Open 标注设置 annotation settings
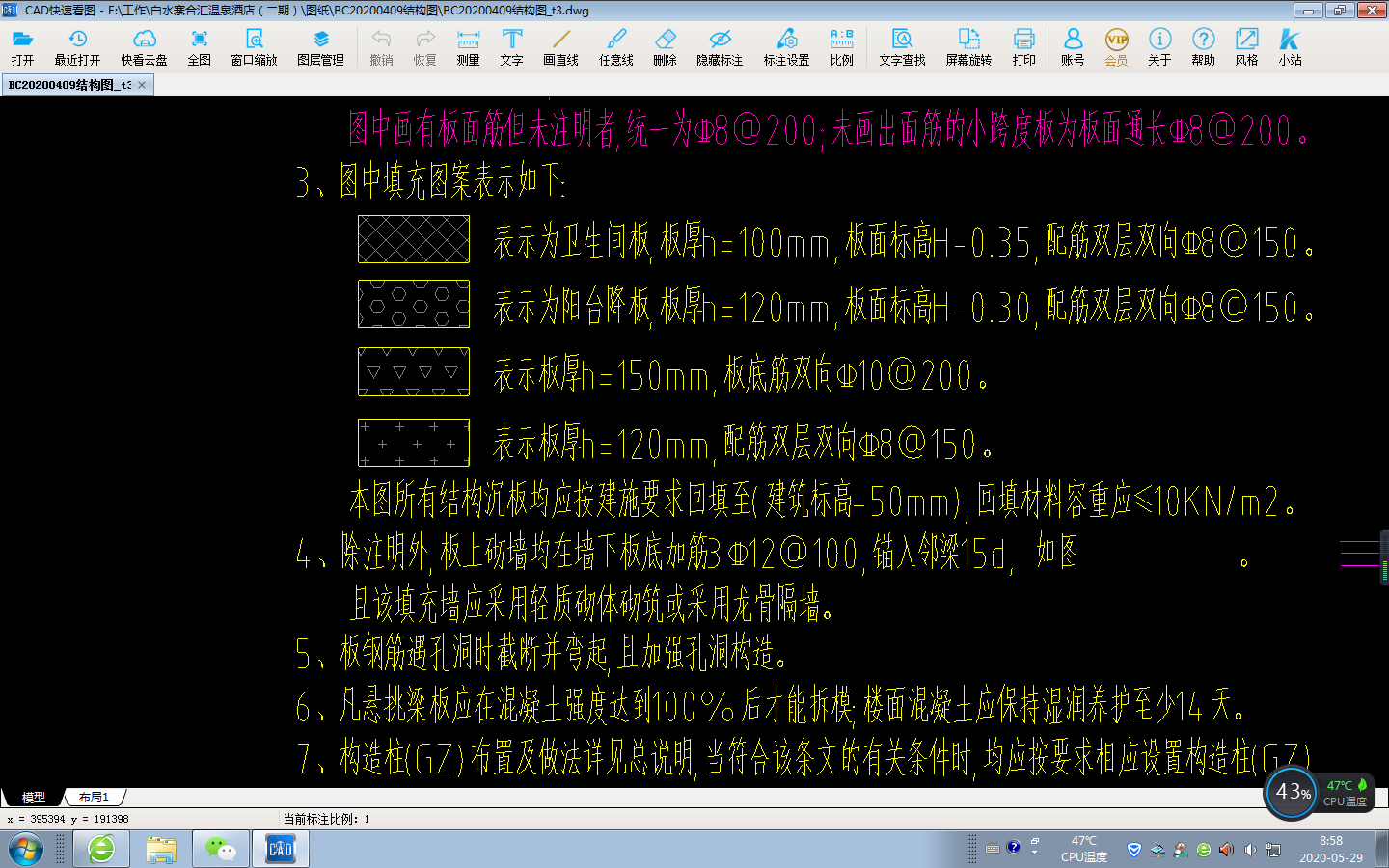1389x868 pixels. (x=786, y=46)
